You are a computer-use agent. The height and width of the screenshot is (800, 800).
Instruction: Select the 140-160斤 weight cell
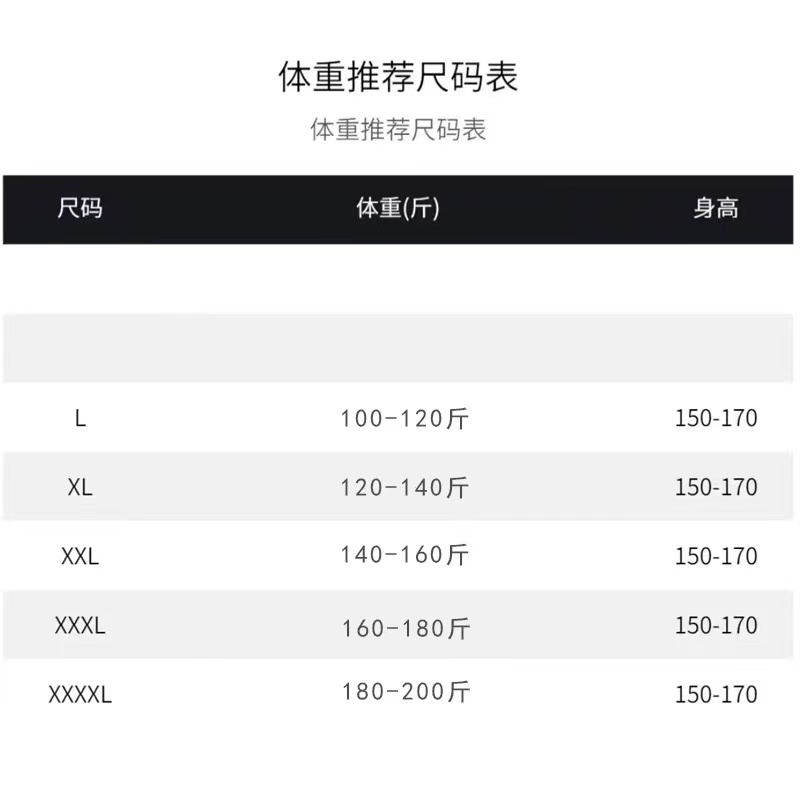tap(405, 555)
